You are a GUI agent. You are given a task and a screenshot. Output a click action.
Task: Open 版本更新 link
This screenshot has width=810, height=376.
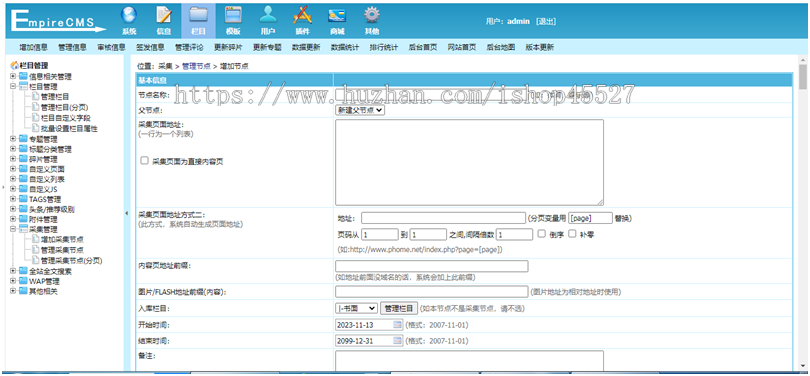[539, 47]
